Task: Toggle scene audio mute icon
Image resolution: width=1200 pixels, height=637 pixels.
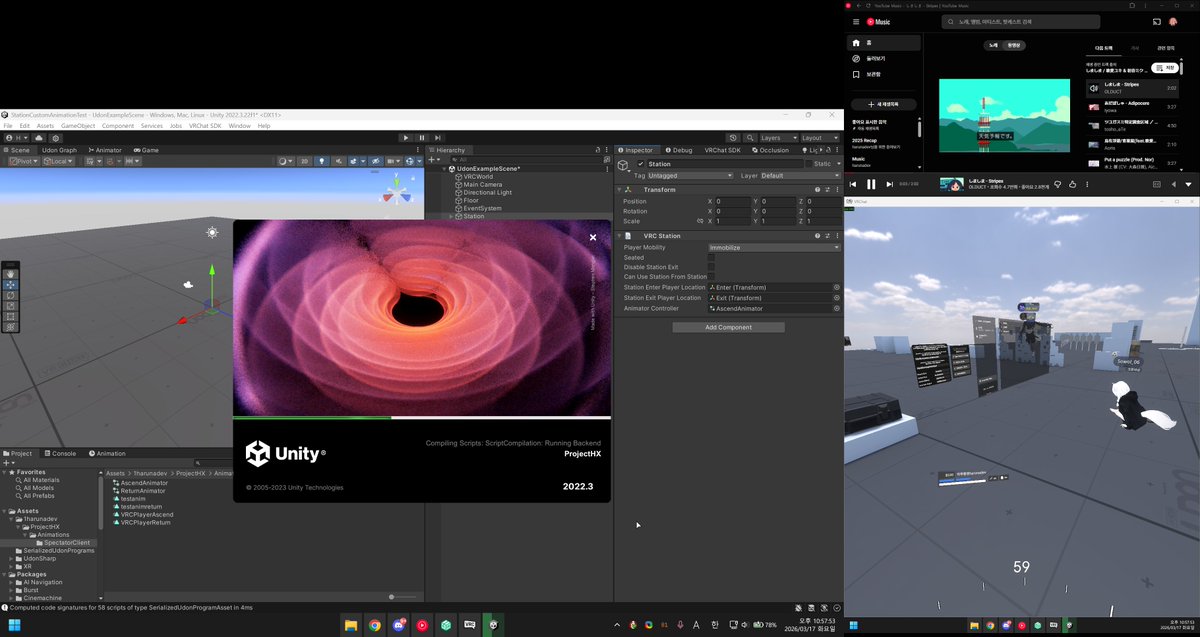Action: coord(339,161)
